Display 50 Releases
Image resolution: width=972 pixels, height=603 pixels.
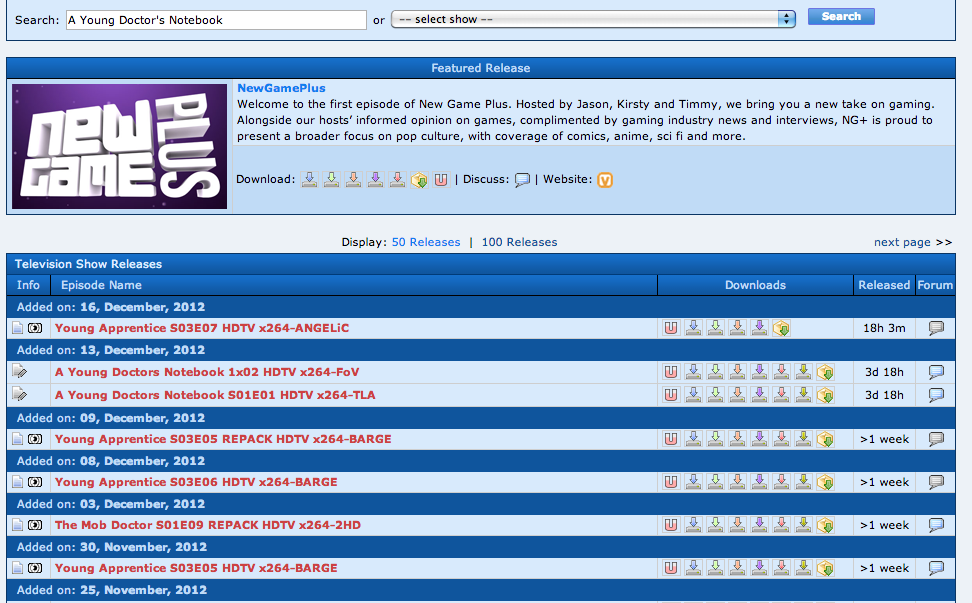point(426,242)
